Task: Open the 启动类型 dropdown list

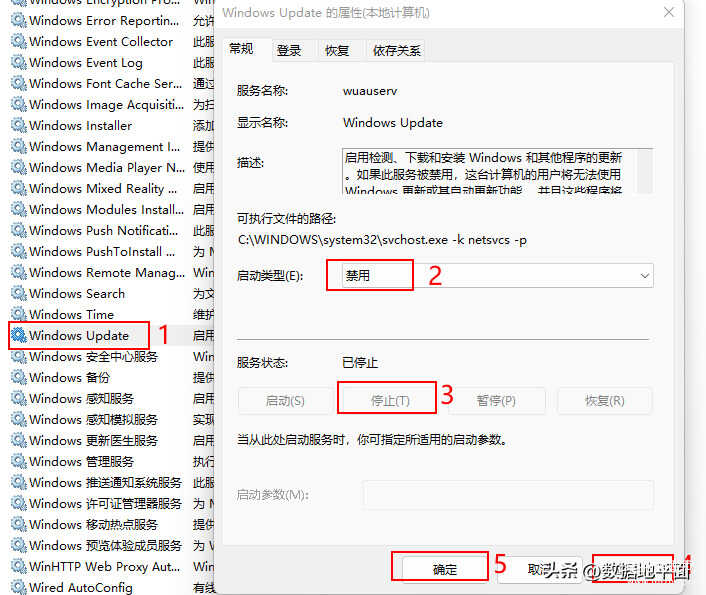Action: point(490,276)
